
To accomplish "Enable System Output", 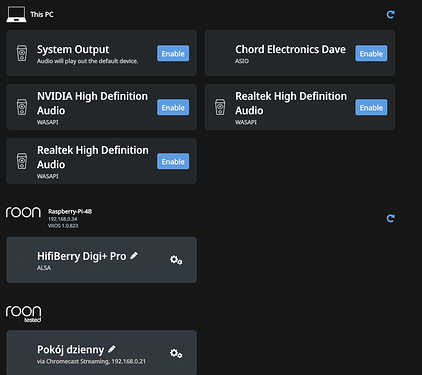I will (173, 53).
